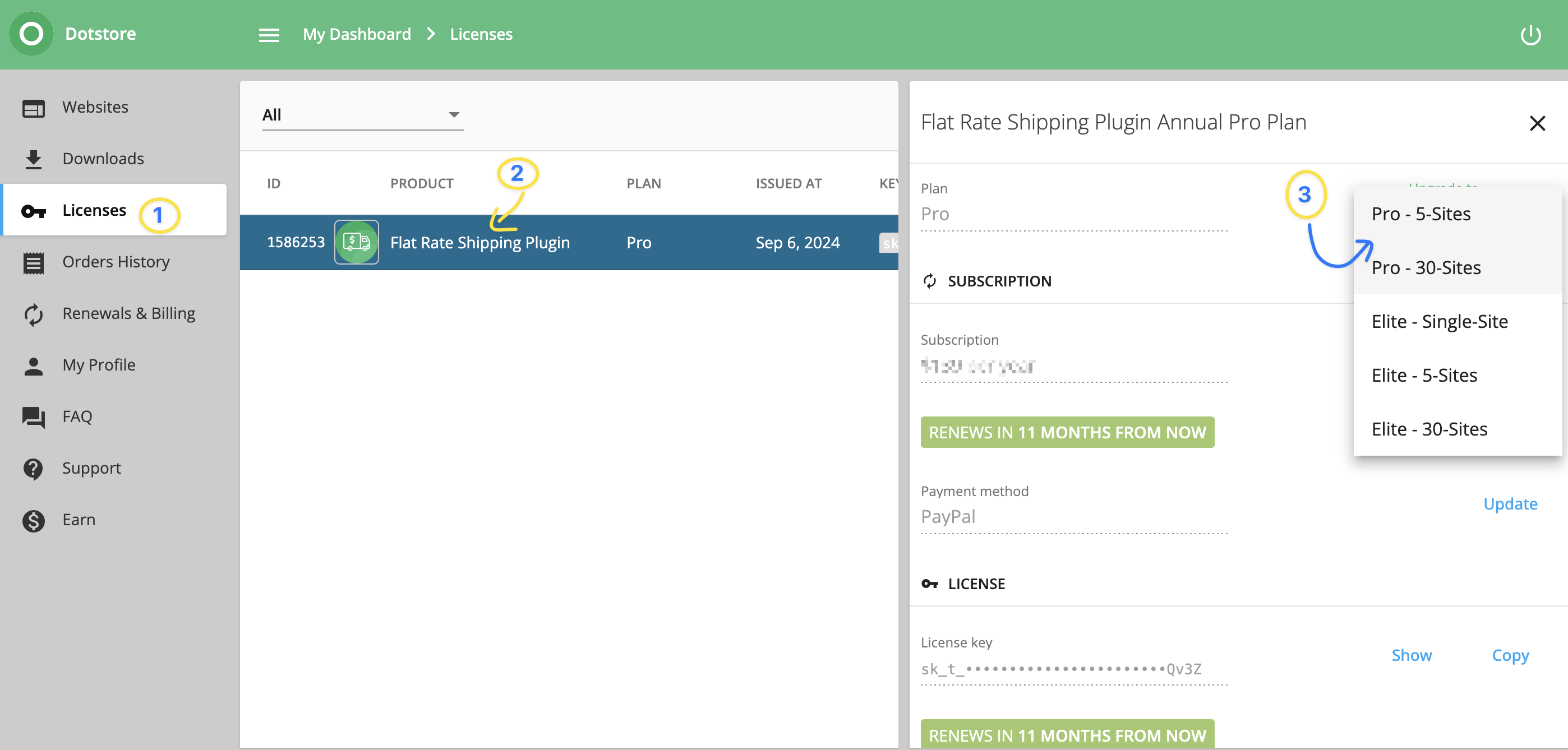Open the Websites menu item

coord(114,108)
